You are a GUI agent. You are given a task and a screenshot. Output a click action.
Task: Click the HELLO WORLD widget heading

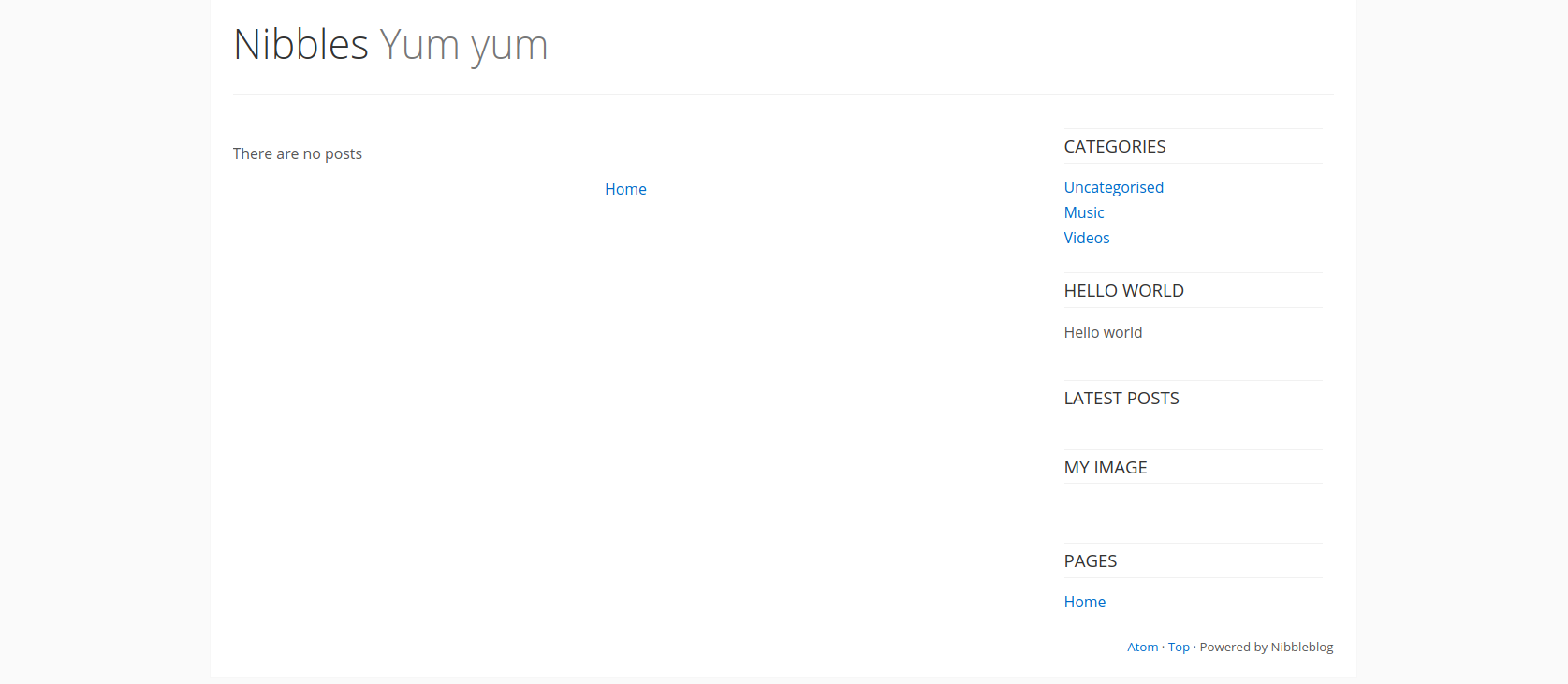[x=1123, y=291]
